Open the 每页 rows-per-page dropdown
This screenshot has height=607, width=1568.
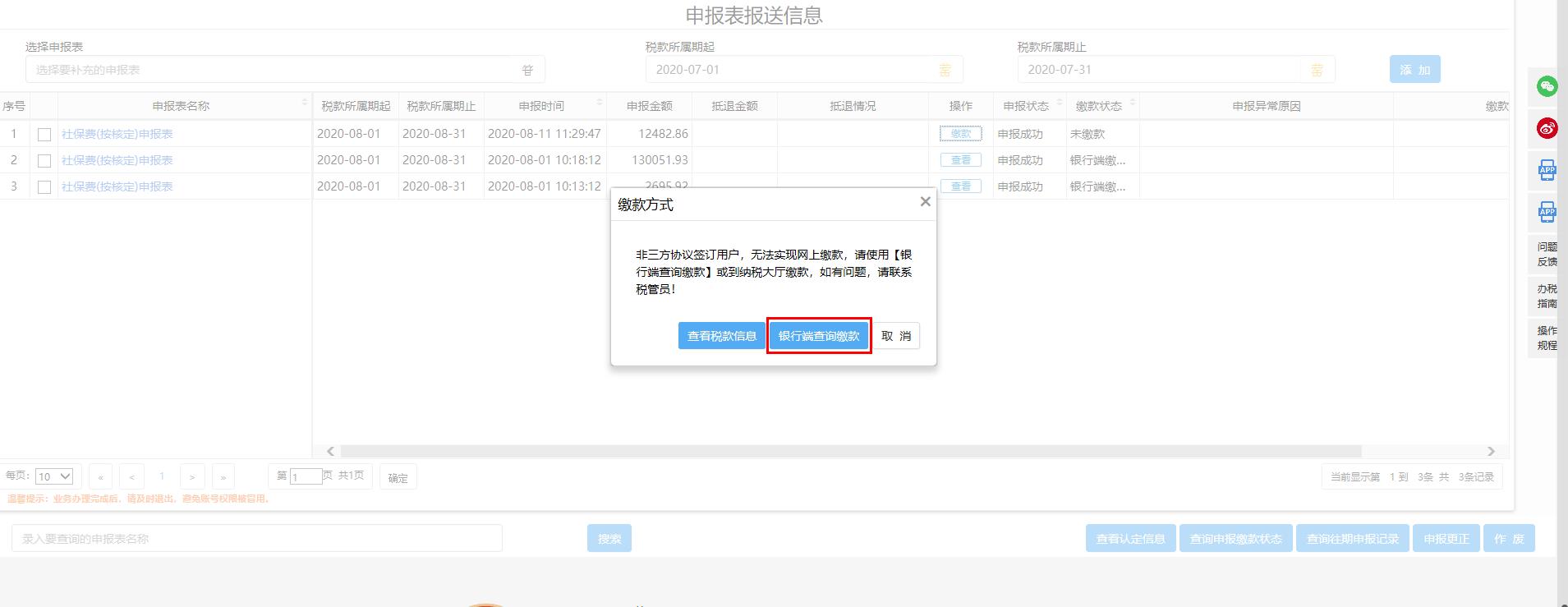[x=55, y=476]
